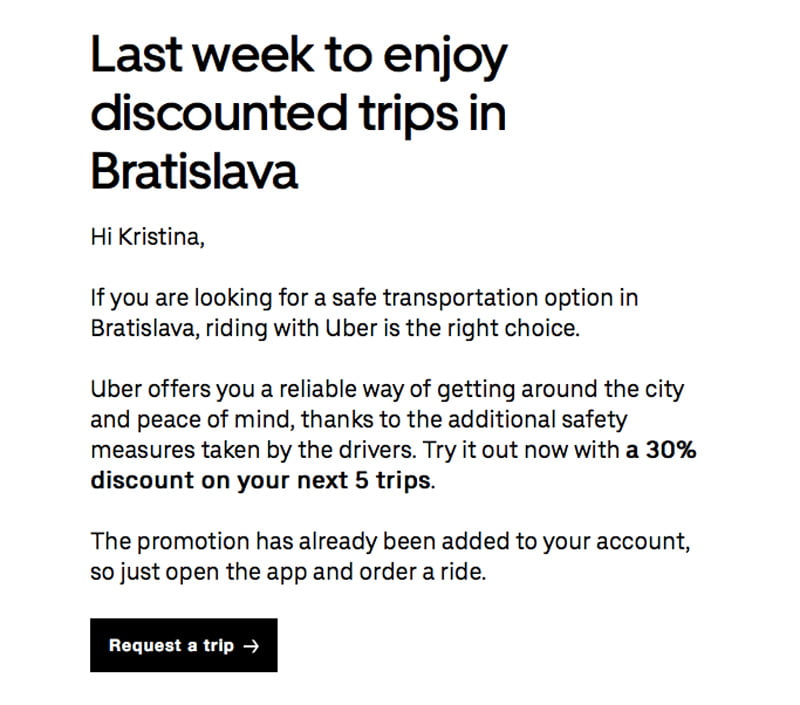This screenshot has width=800, height=705.
Task: Click the bold '30%' discount text
Action: pos(671,449)
